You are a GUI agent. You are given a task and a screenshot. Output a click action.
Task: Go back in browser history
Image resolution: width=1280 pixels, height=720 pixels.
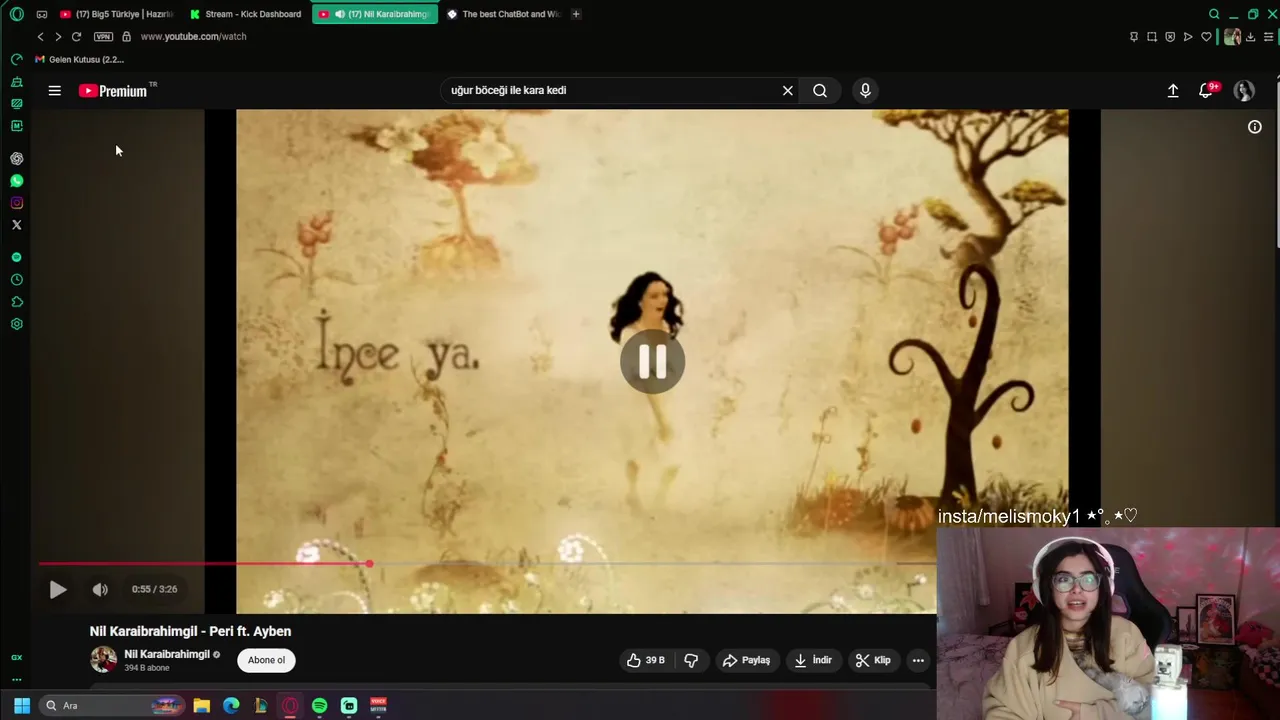coord(40,36)
